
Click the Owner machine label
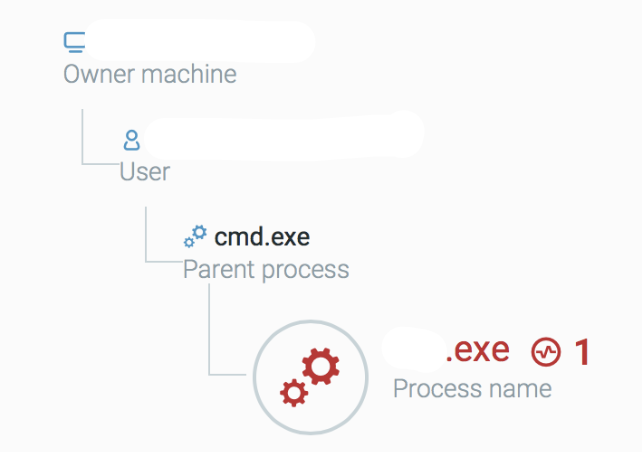coord(150,75)
